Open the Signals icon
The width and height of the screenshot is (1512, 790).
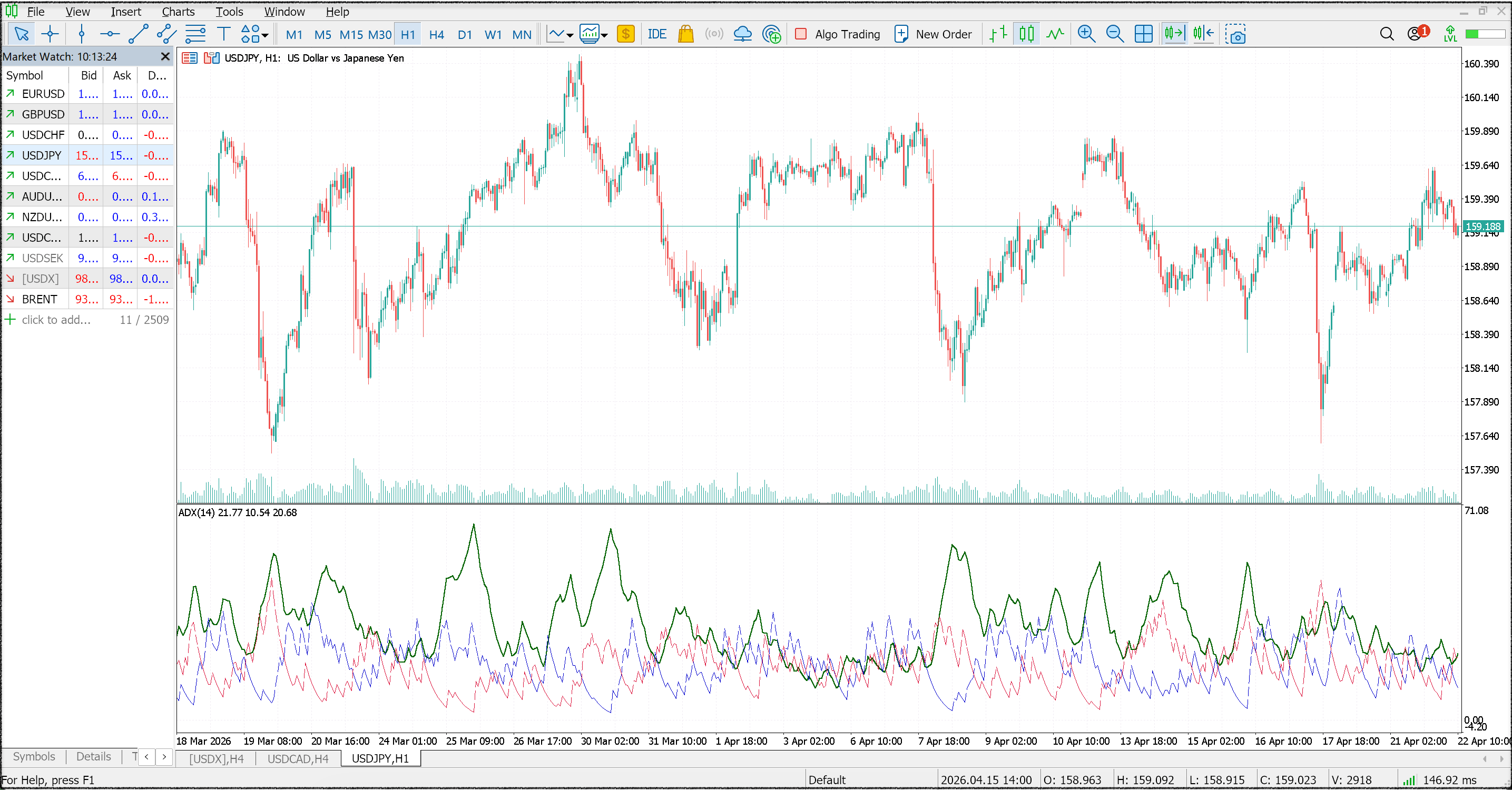point(714,34)
